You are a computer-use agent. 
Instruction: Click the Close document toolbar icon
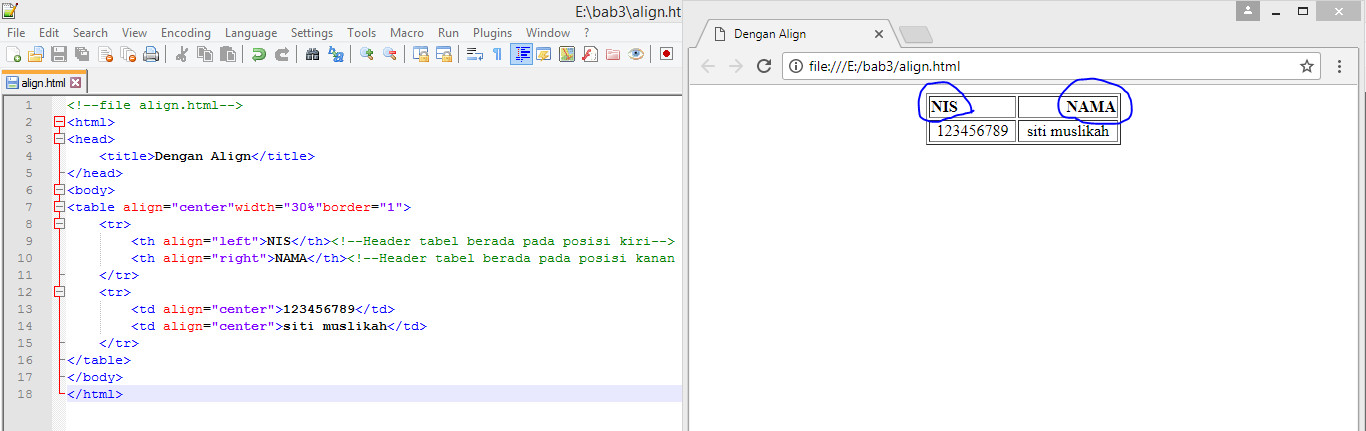coord(105,54)
